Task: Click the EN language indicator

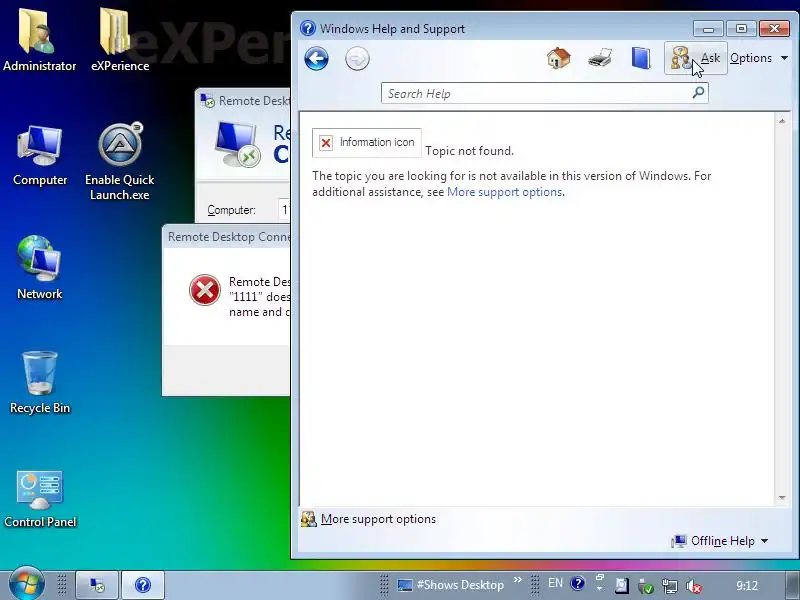Action: (x=555, y=583)
